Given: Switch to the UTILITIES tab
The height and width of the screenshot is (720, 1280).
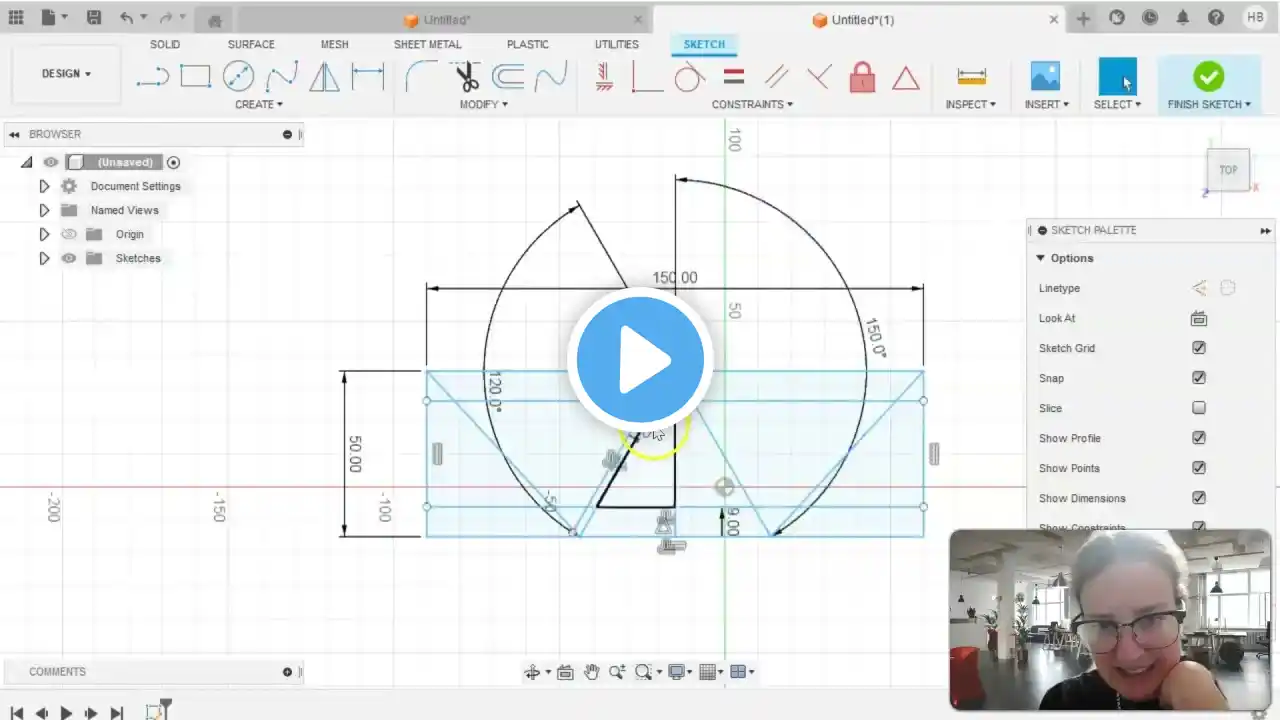Looking at the screenshot, I should pos(617,44).
